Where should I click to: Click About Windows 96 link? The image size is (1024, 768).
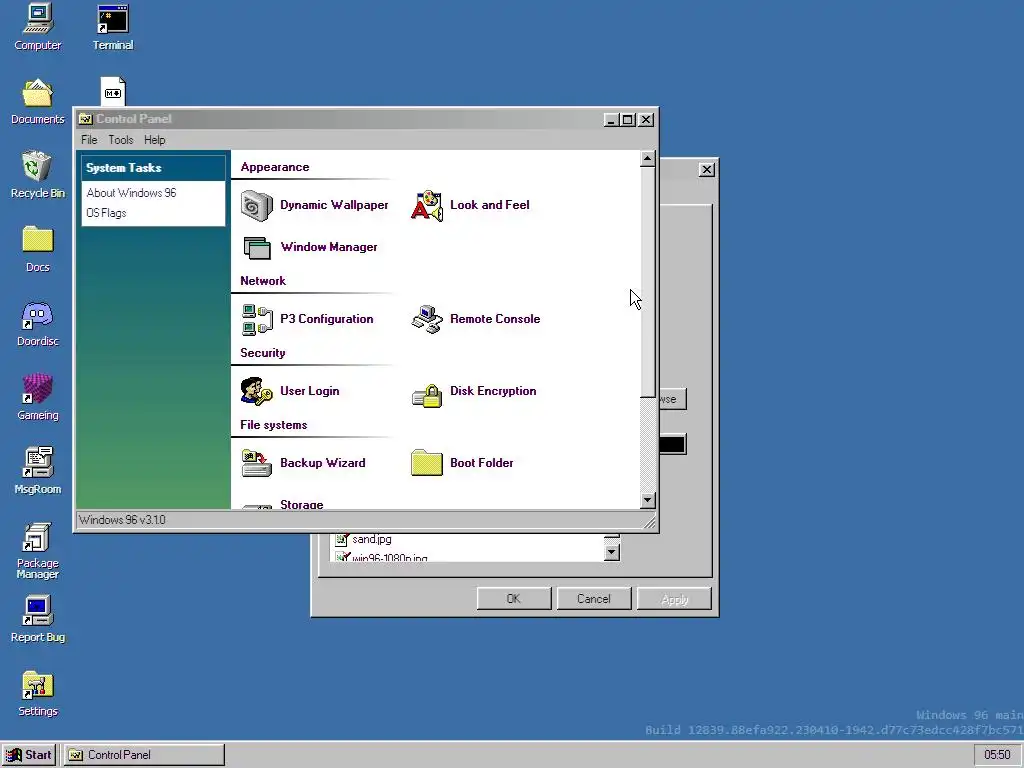(x=131, y=193)
